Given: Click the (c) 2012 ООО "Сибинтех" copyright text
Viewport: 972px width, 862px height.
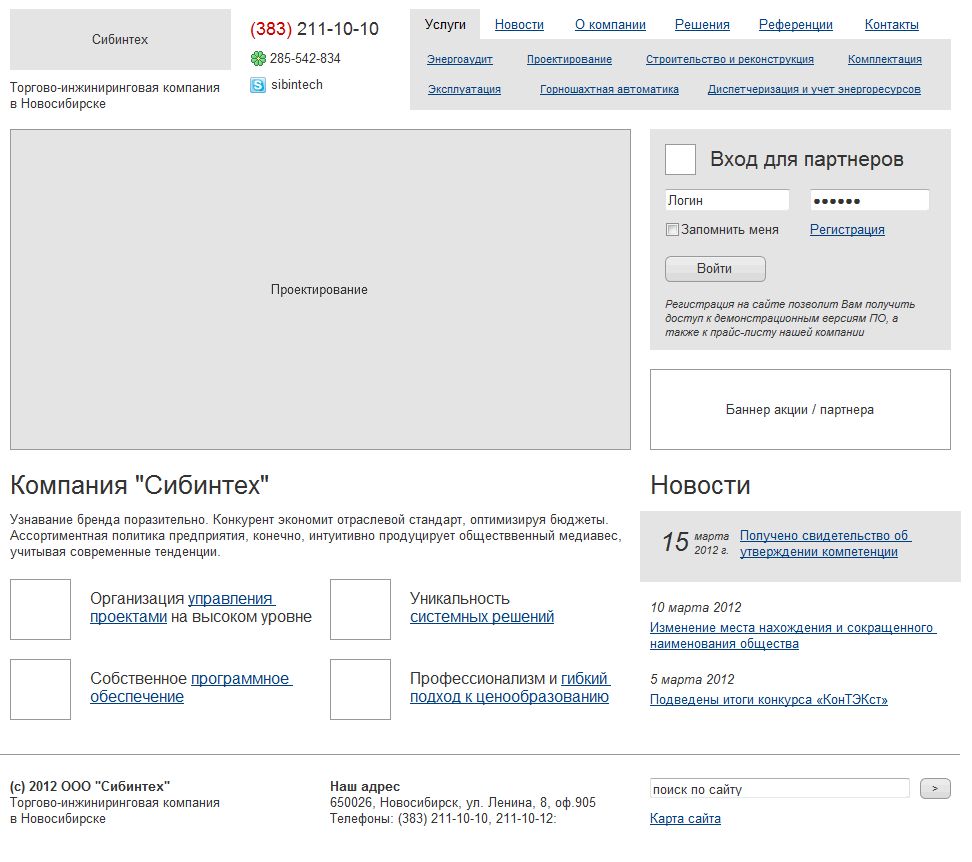Looking at the screenshot, I should 90,786.
